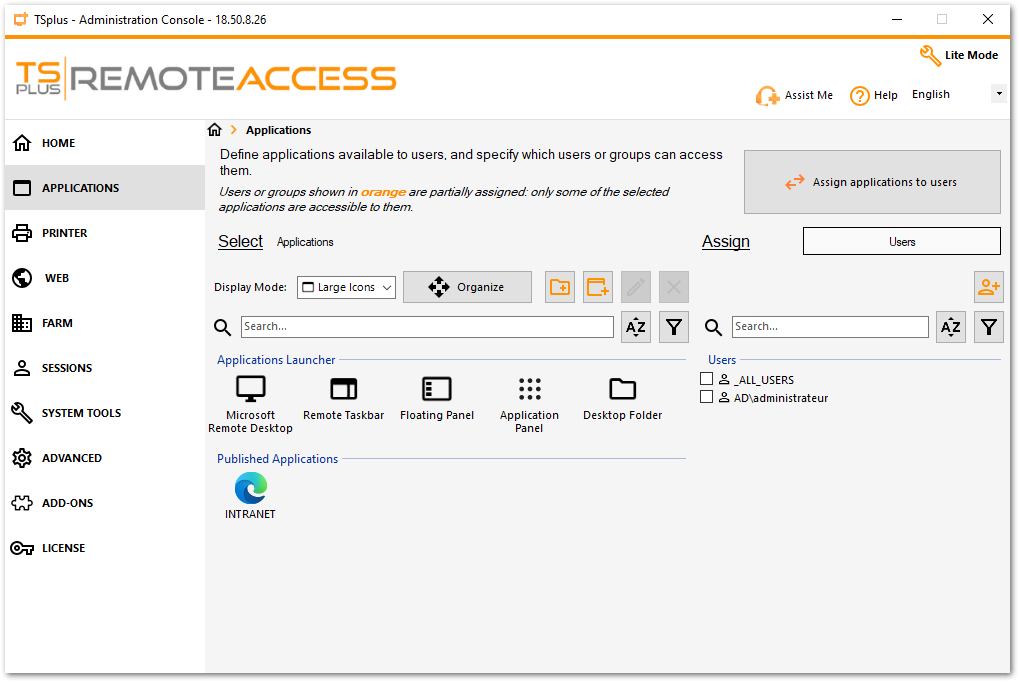Click the Application Panel icon
The height and width of the screenshot is (682, 1019).
pos(529,390)
